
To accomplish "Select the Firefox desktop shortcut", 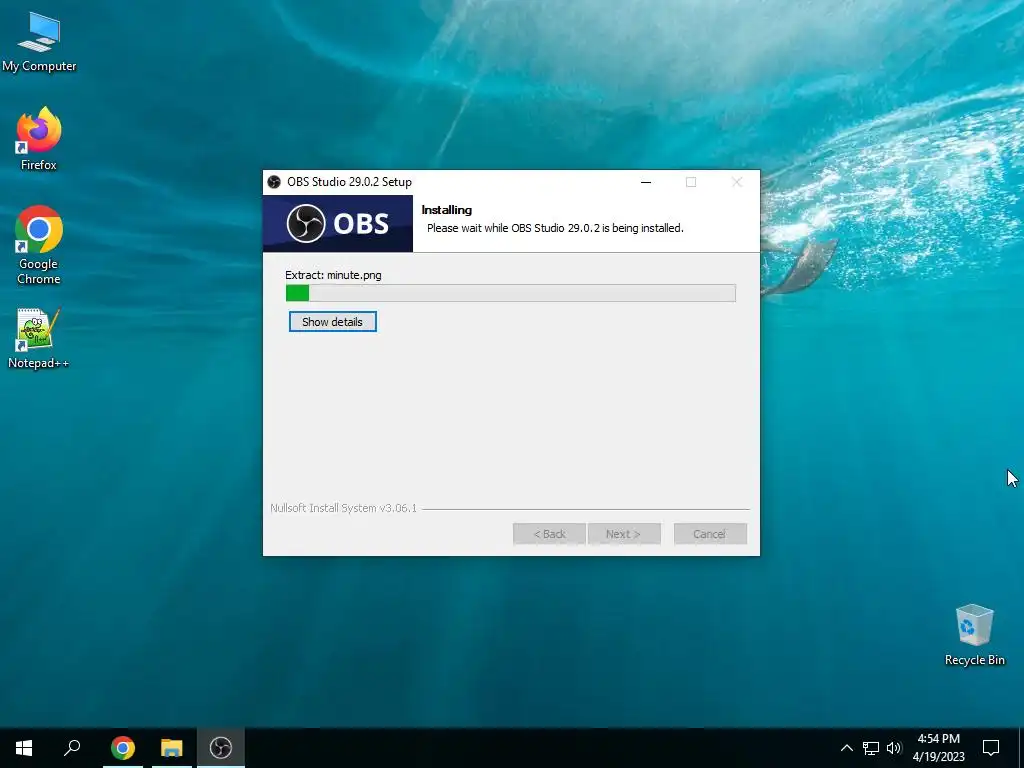I will (x=39, y=139).
